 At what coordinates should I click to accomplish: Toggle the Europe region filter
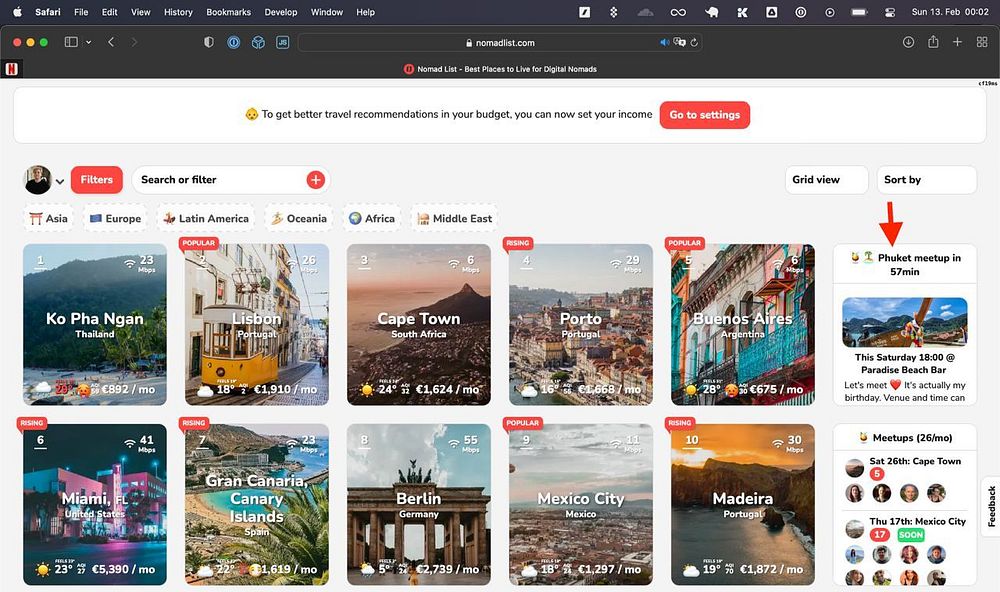[x=115, y=218]
